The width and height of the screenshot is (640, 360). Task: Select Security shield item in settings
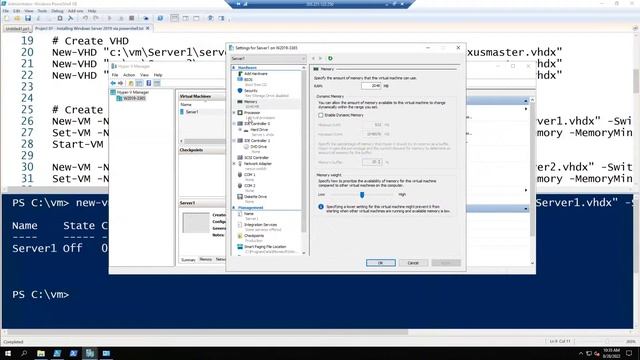[x=251, y=91]
